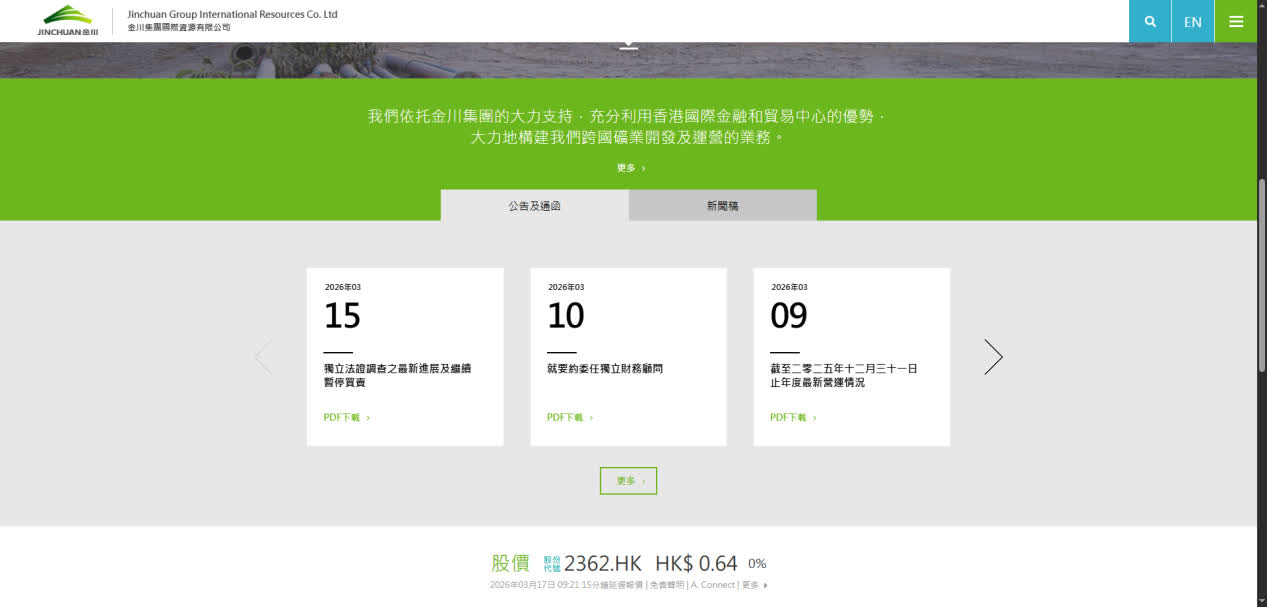Open the search magnifier icon
This screenshot has height=607, width=1267.
click(1150, 21)
